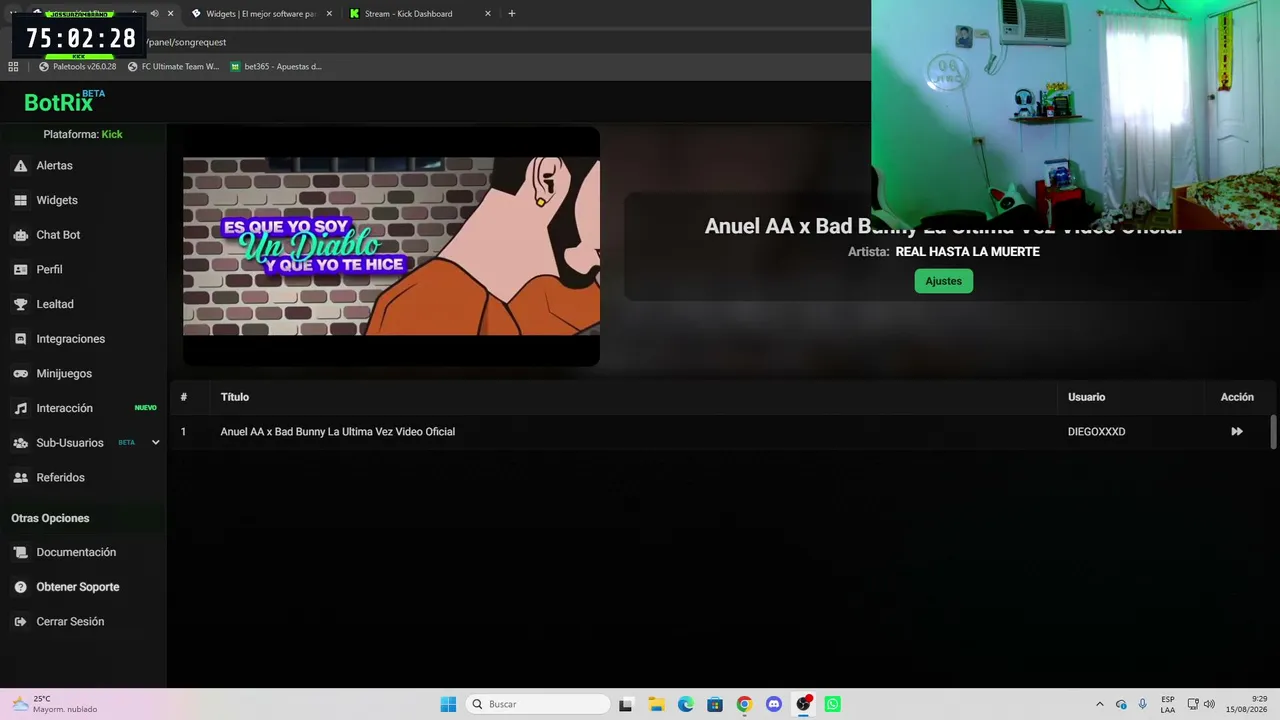Click the Widgets grid icon
This screenshot has height=720, width=1280.
(20, 200)
